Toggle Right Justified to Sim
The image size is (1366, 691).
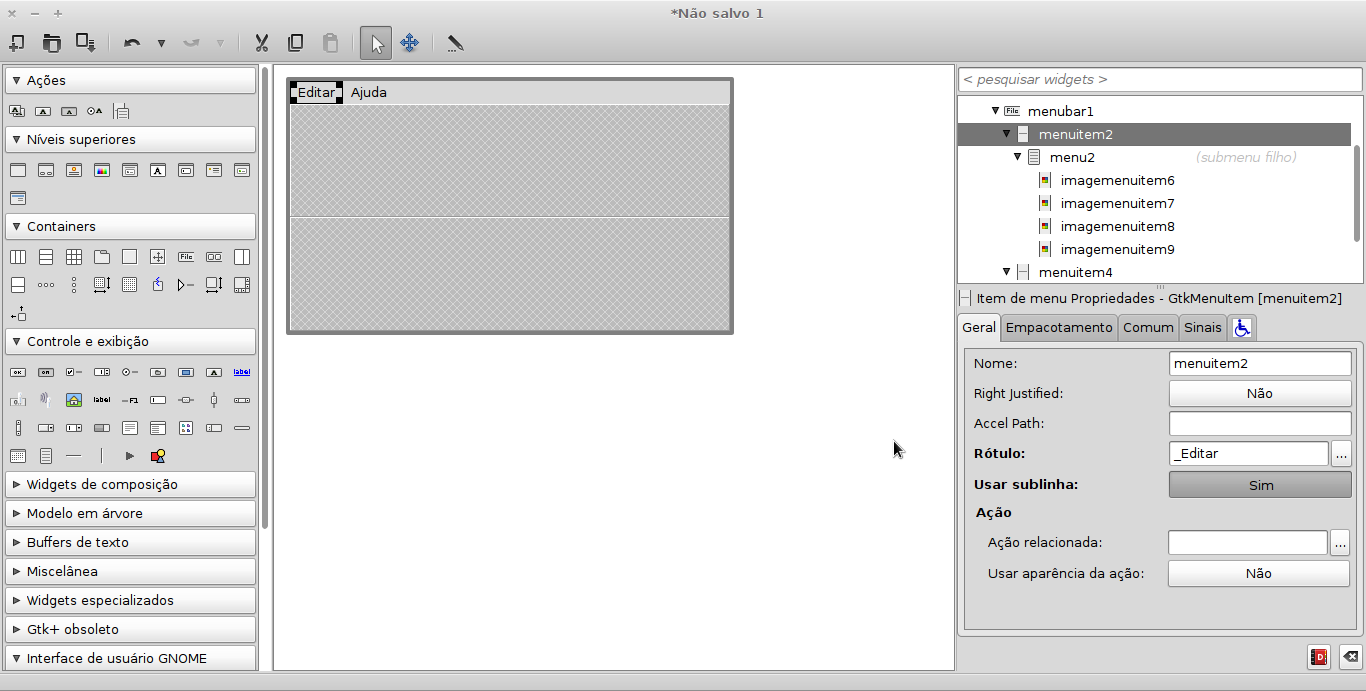pyautogui.click(x=1259, y=393)
